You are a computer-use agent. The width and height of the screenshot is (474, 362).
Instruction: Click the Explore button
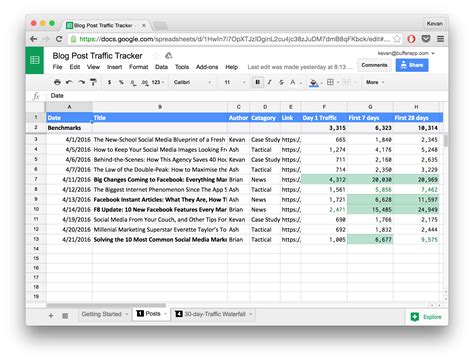pos(426,317)
